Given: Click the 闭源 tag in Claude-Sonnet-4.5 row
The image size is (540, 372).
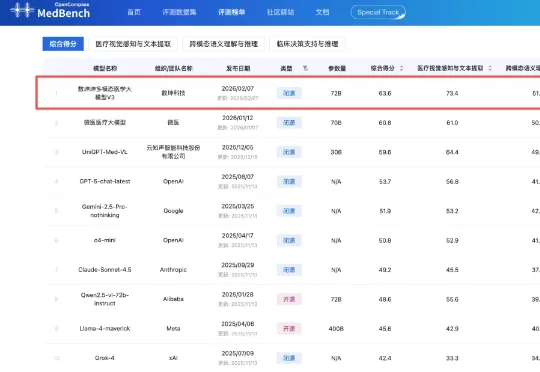Looking at the screenshot, I should click(289, 270).
